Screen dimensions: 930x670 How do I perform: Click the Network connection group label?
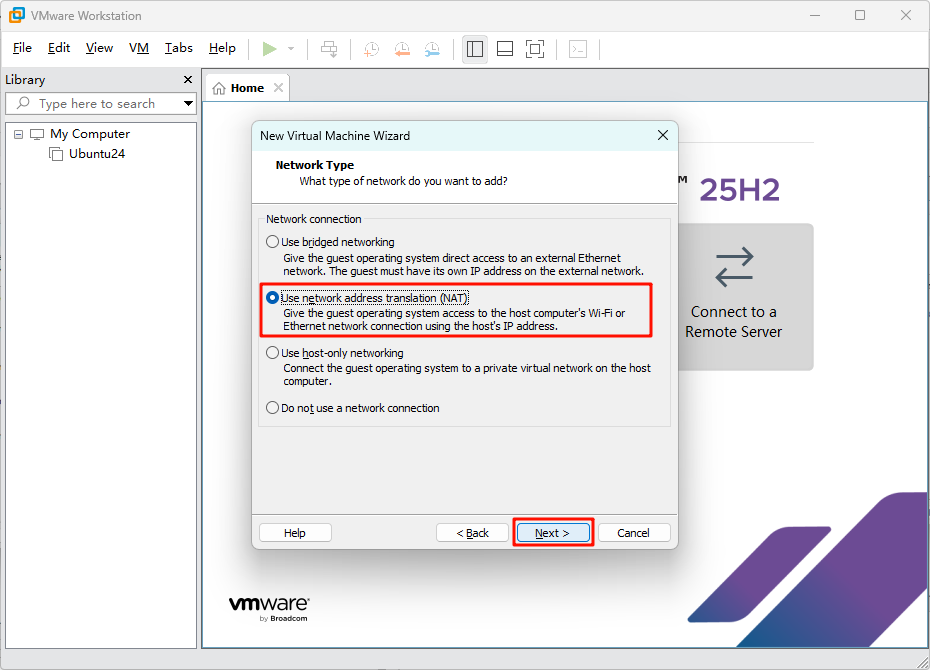click(313, 219)
